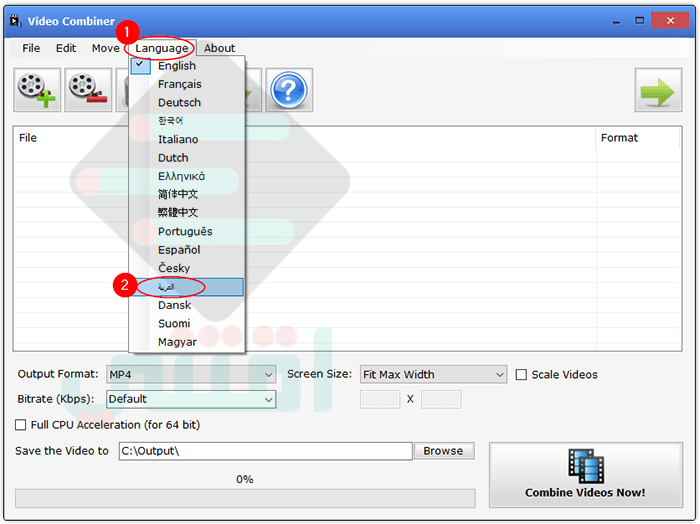Click the Language menu
The image size is (700, 524).
[x=162, y=48]
